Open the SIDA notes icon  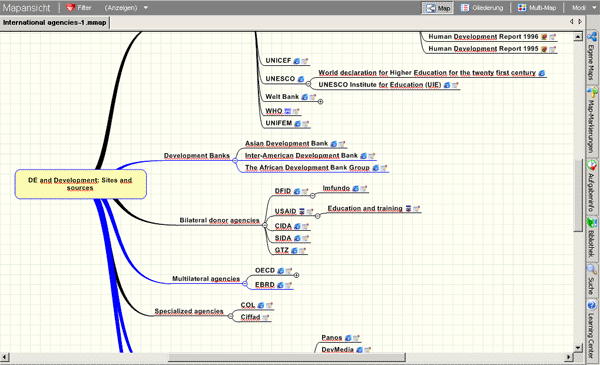(305, 238)
